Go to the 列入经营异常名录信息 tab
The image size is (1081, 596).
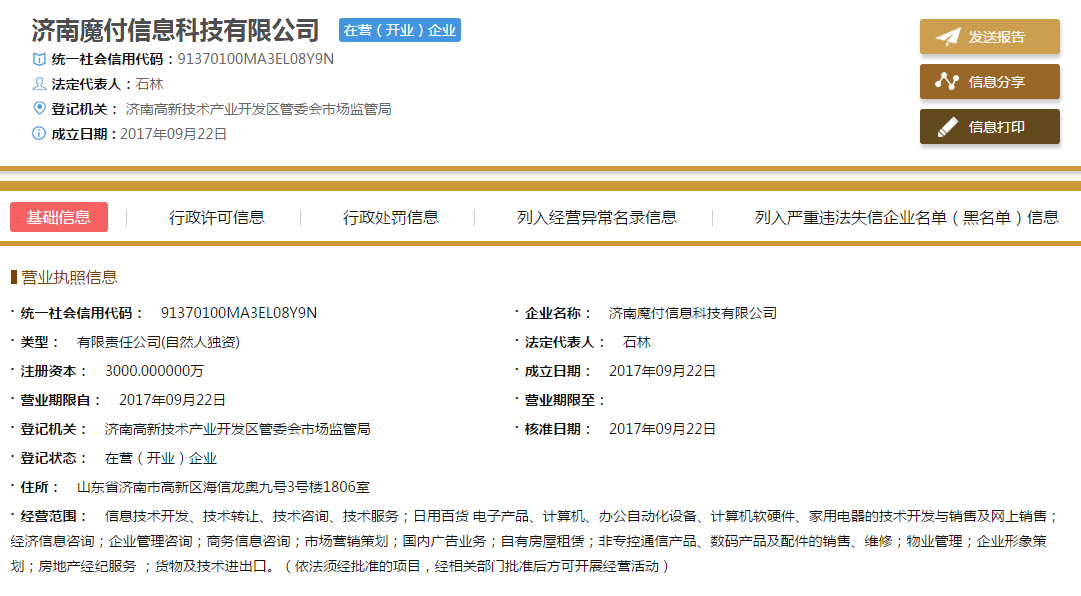[x=596, y=217]
